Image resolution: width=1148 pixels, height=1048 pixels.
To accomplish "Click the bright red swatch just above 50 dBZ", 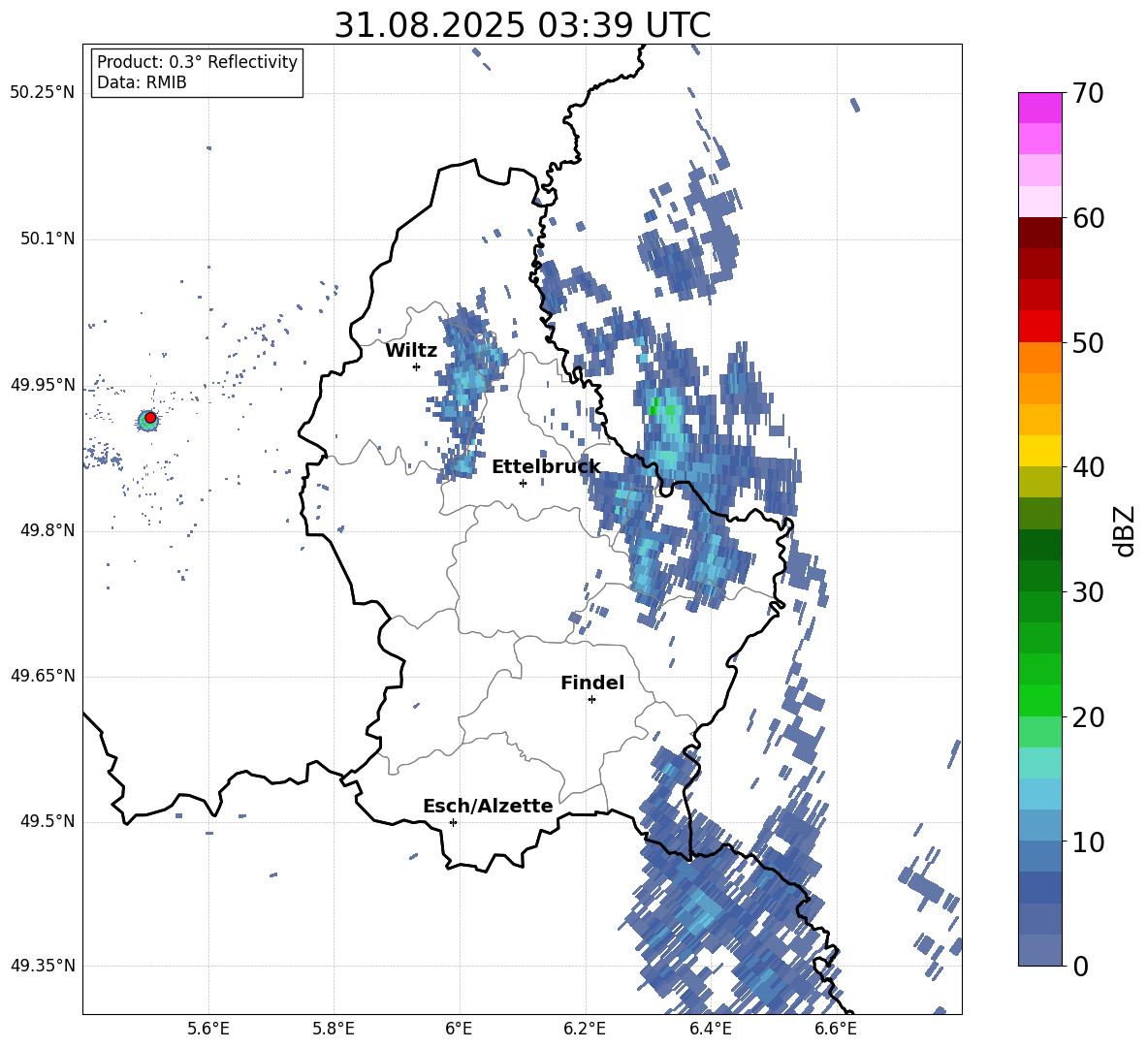I will click(x=1040, y=327).
